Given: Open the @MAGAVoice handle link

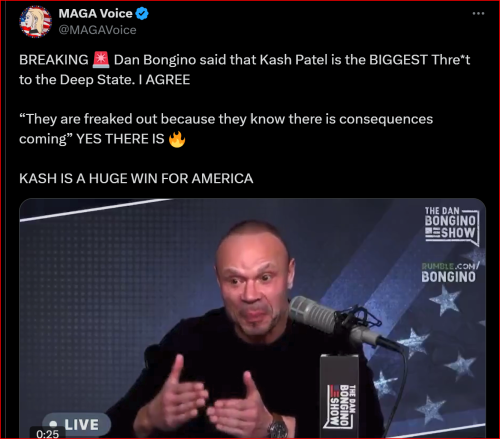Looking at the screenshot, I should 97,30.
